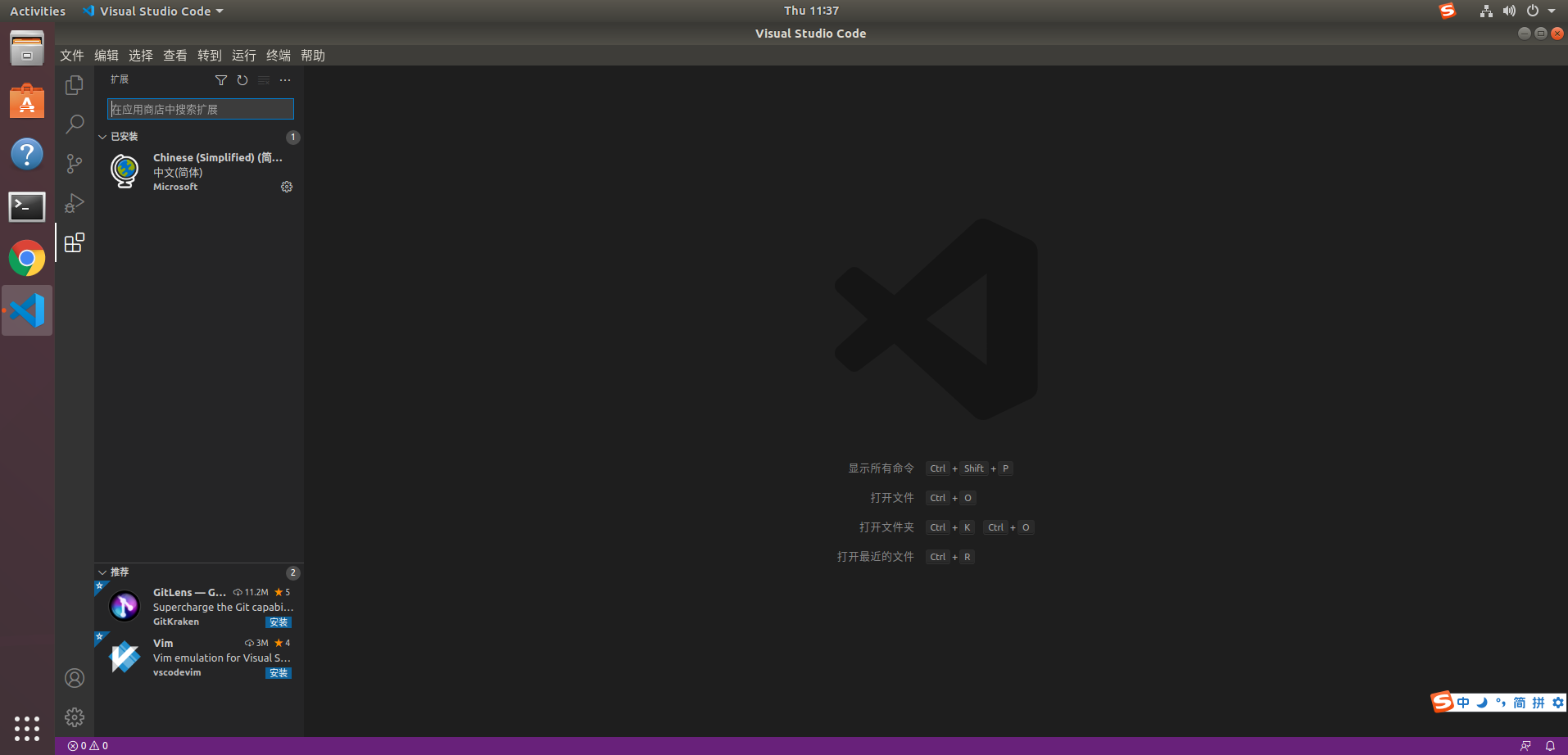Open the 帮助 menu
Image resolution: width=1568 pixels, height=755 pixels.
[x=313, y=55]
